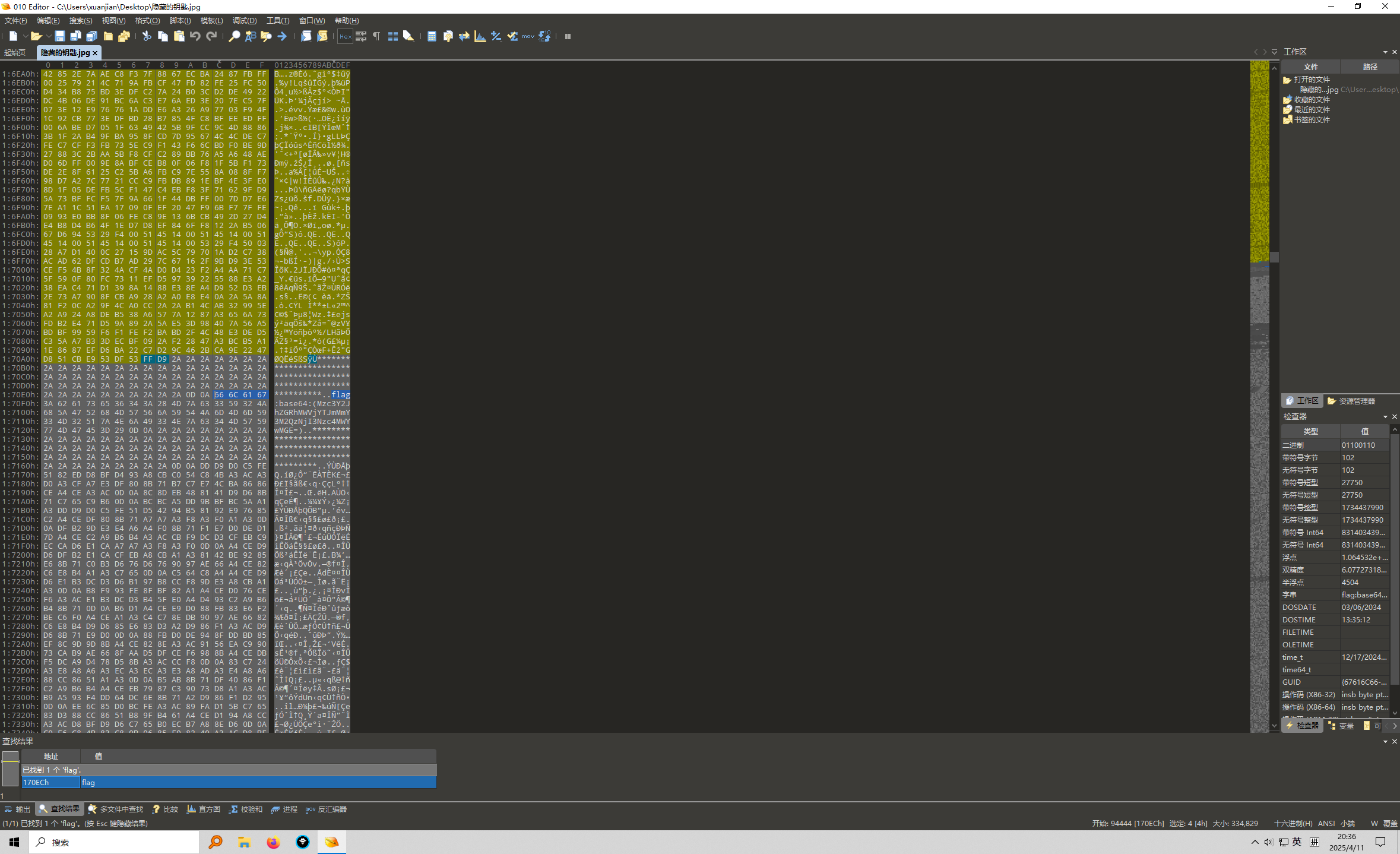1400x854 pixels.
Task: Toggle Hex edit mode button
Action: click(345, 36)
